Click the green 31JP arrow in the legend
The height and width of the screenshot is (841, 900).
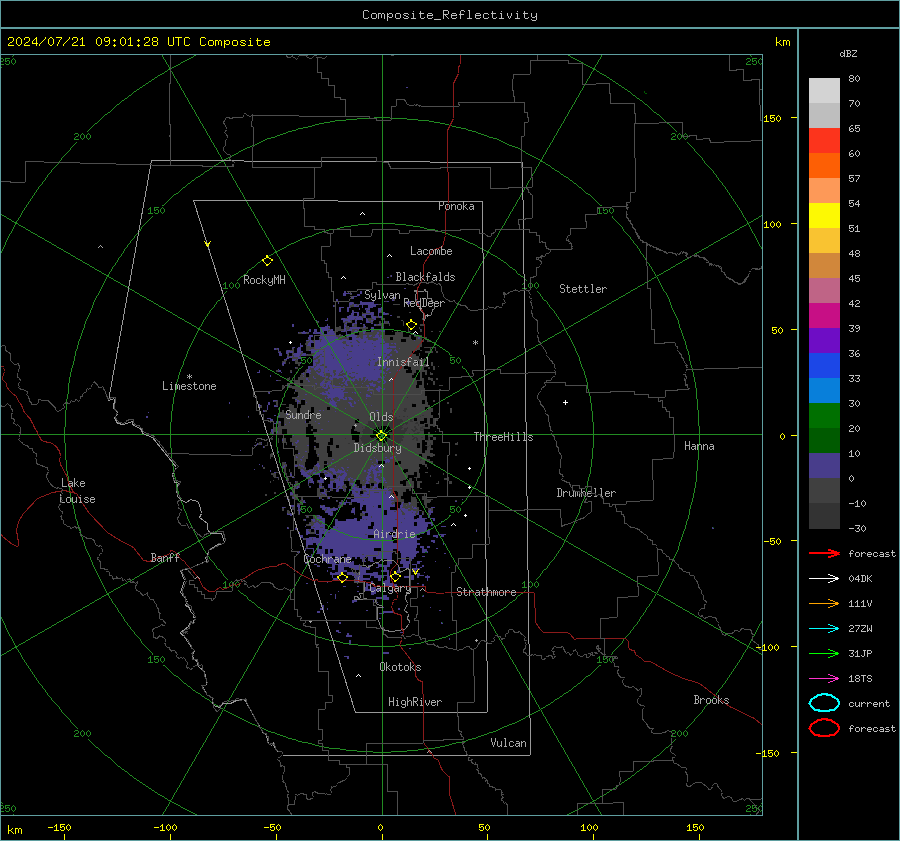[824, 653]
